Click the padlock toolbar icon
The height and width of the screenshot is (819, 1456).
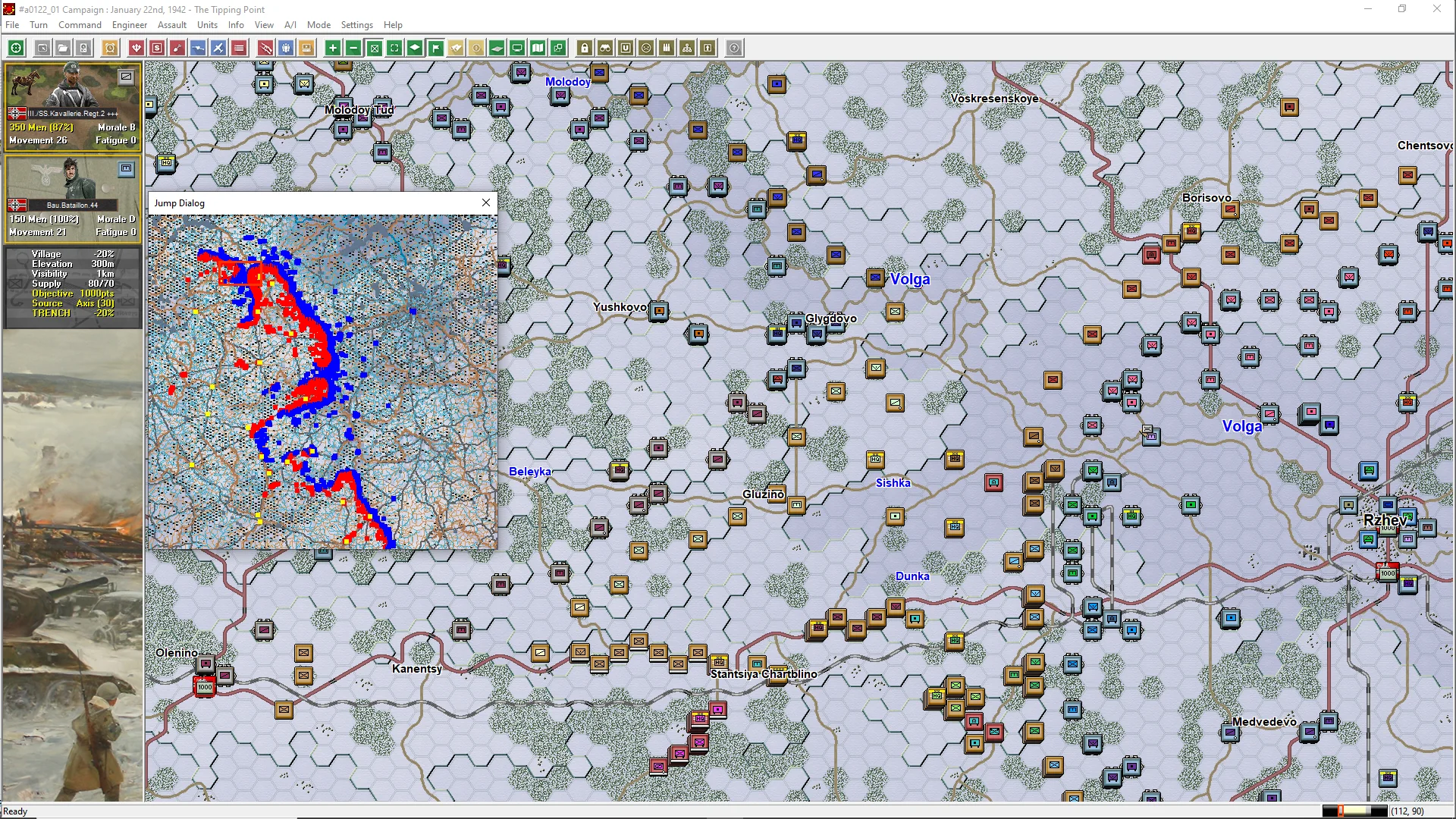click(585, 48)
